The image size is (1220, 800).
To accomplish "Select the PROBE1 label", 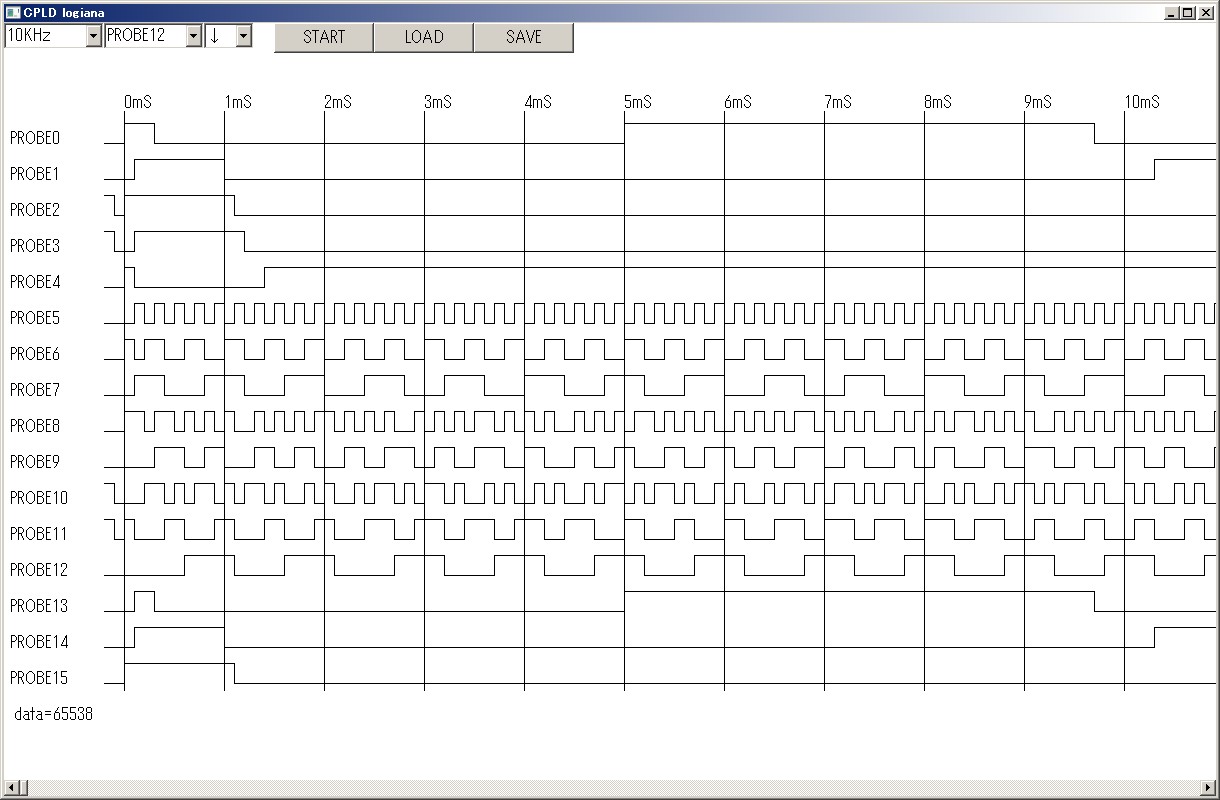I will coord(35,174).
